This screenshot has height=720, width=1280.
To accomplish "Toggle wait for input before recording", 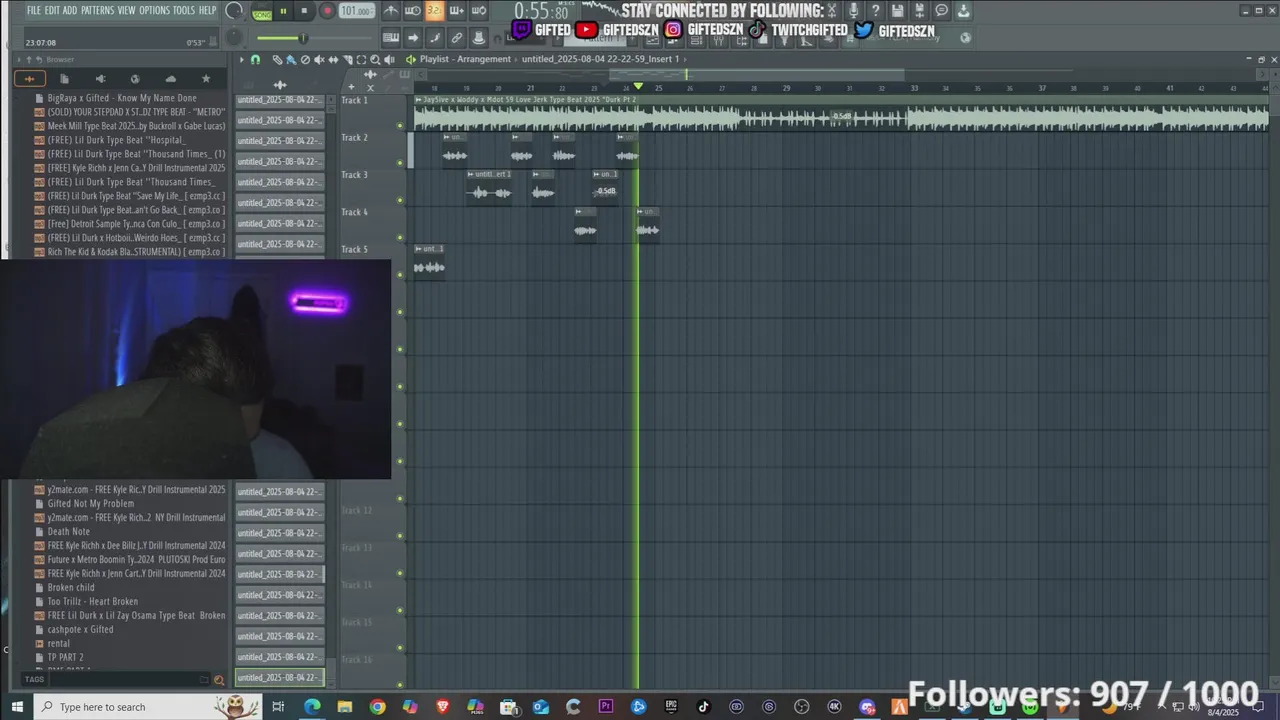I will [x=412, y=11].
